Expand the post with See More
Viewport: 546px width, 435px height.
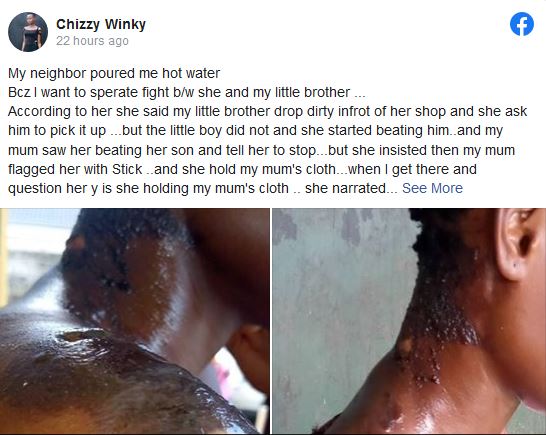432,188
